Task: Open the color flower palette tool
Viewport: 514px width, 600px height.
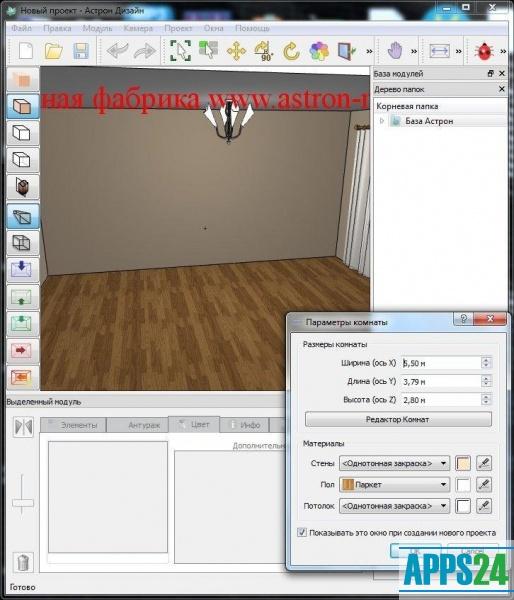Action: tap(319, 51)
